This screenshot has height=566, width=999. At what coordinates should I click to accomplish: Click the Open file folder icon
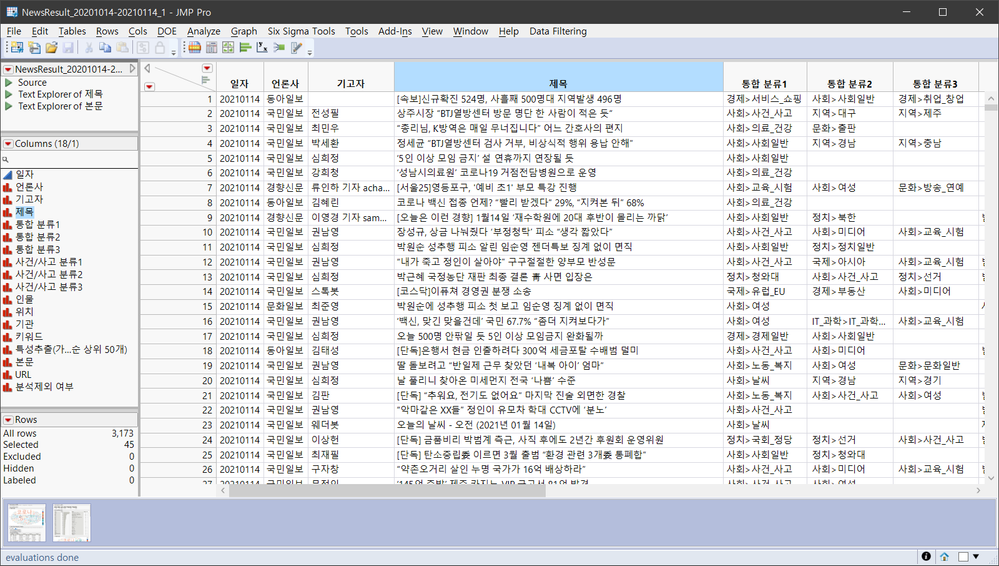[52, 48]
